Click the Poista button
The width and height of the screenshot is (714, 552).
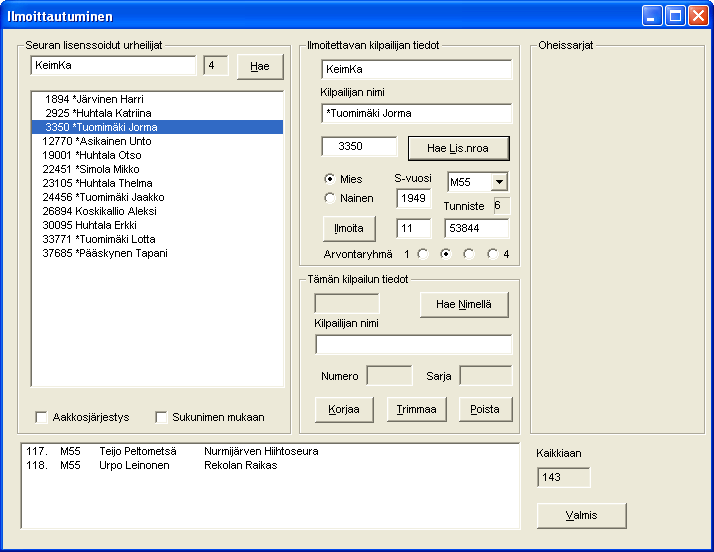coord(485,409)
